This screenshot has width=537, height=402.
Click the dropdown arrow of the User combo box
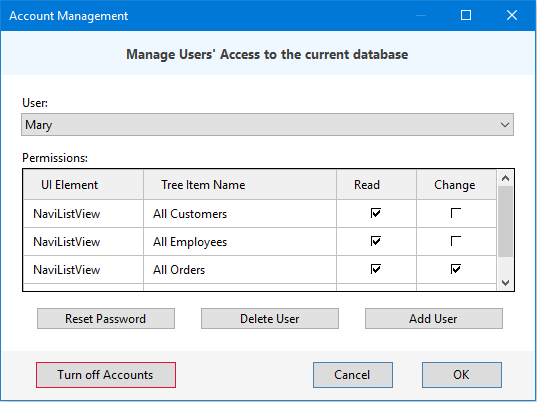[504, 125]
